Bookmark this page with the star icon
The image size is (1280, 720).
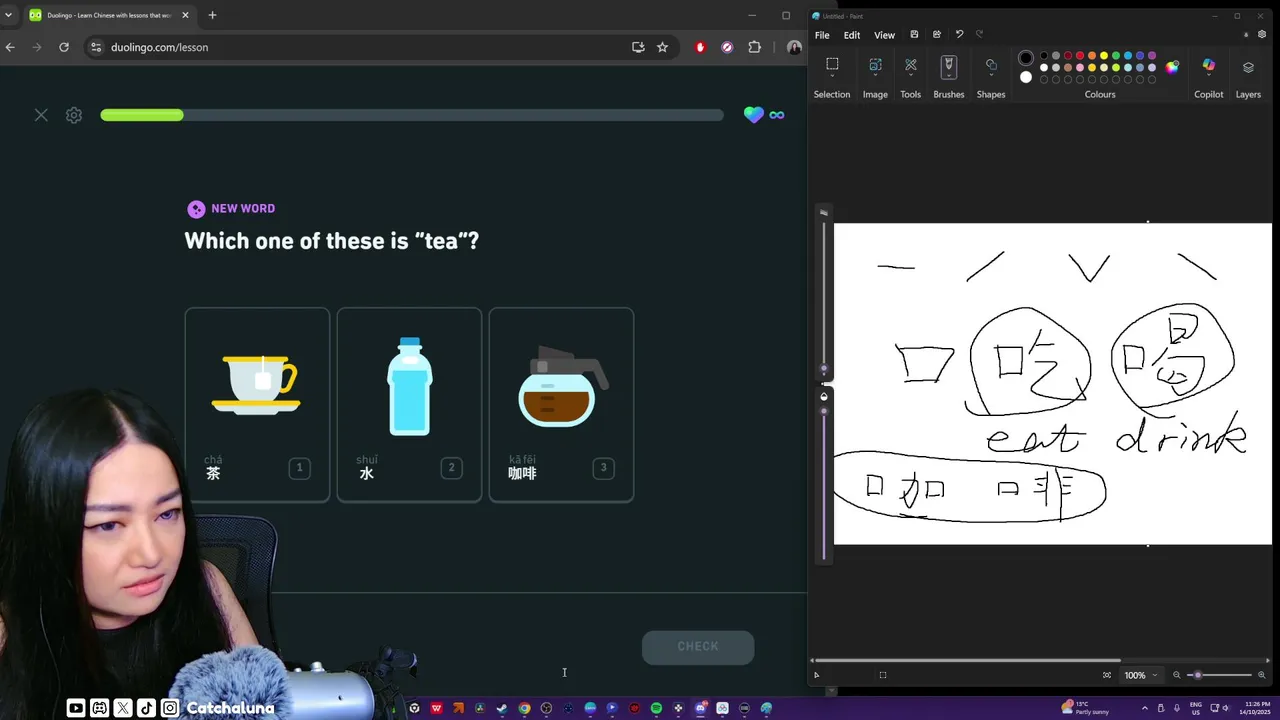(662, 47)
